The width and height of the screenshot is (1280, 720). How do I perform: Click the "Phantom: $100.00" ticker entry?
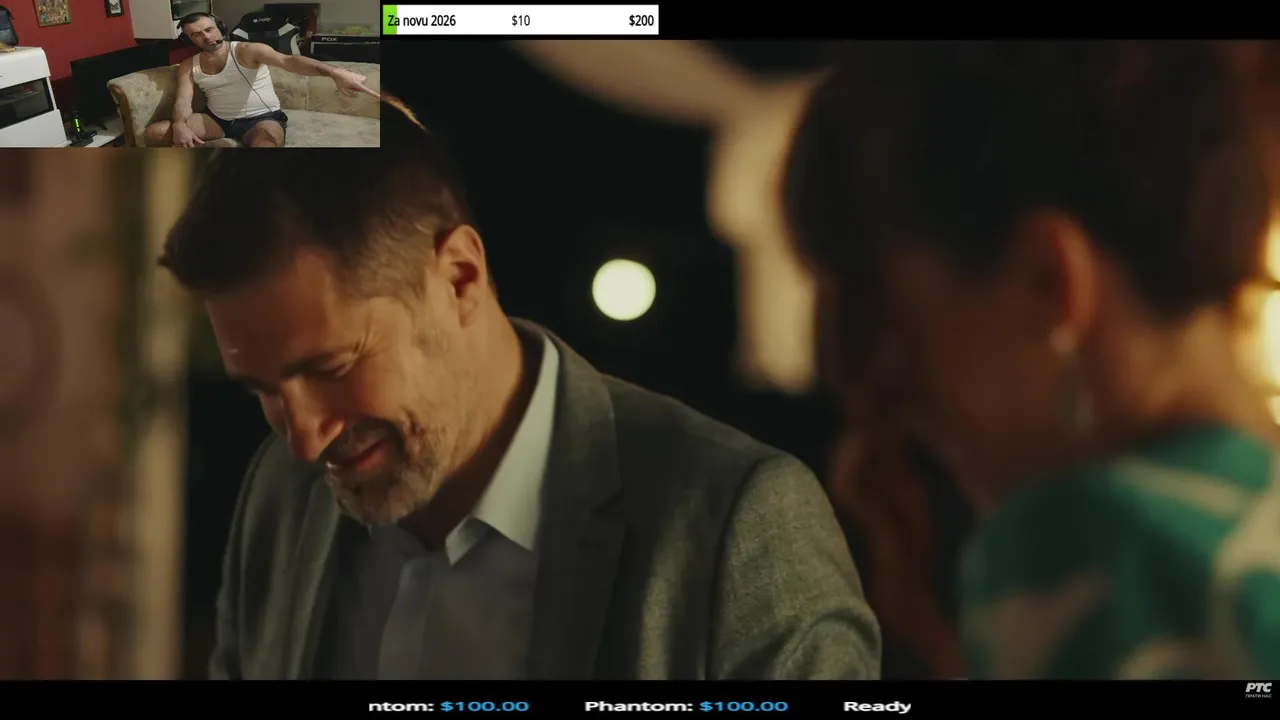coord(686,706)
